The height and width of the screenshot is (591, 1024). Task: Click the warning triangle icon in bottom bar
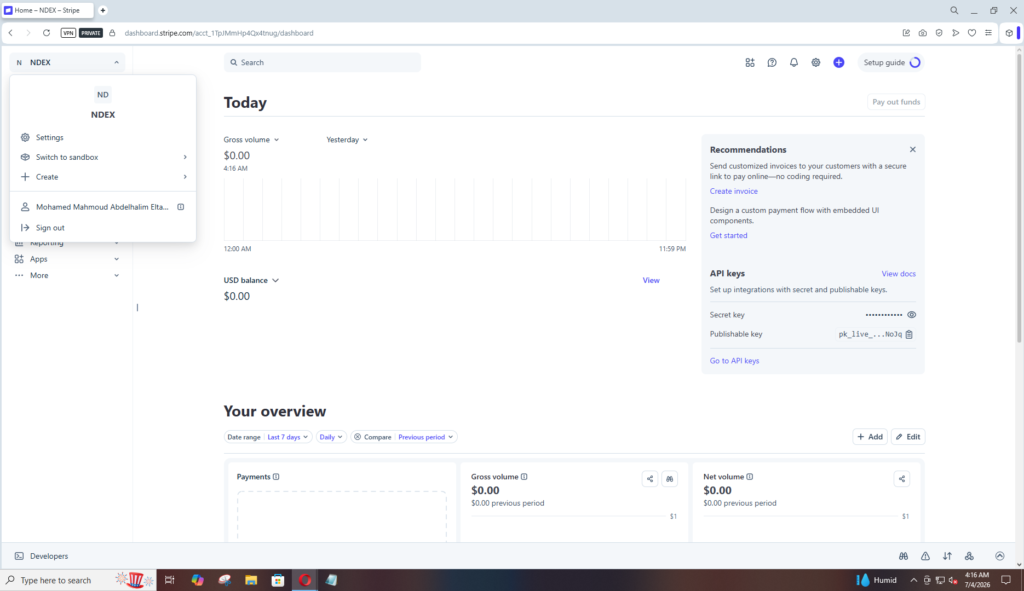(x=925, y=556)
